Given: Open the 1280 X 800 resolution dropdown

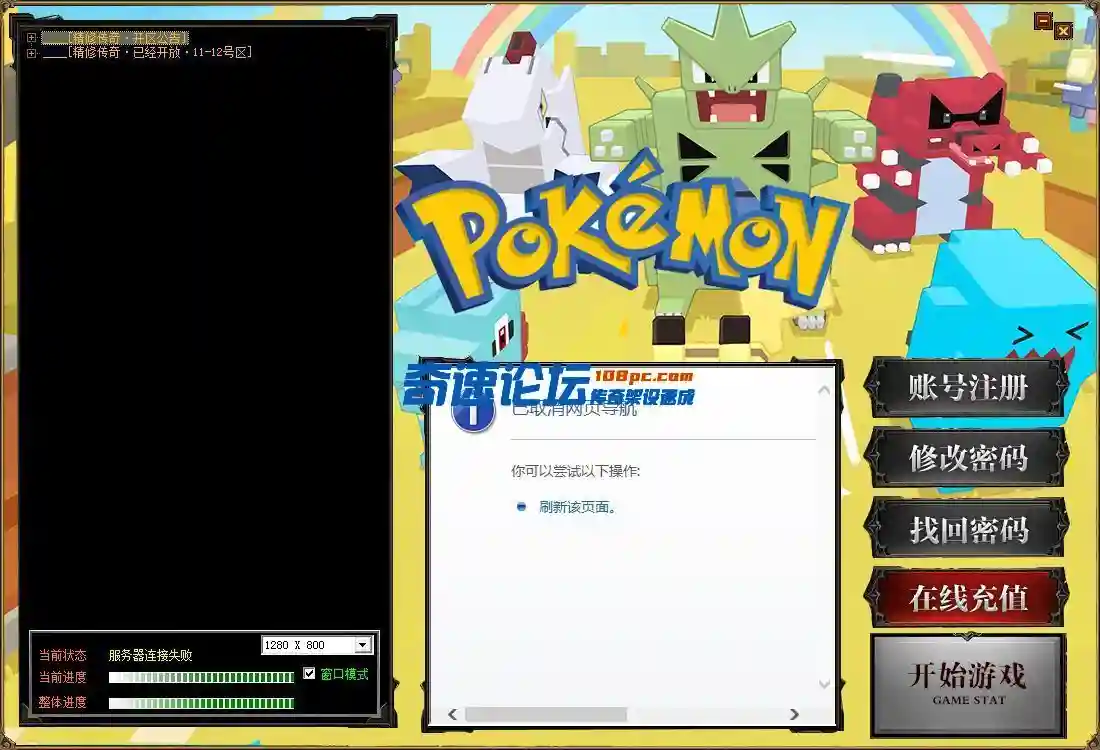Looking at the screenshot, I should [x=363, y=645].
